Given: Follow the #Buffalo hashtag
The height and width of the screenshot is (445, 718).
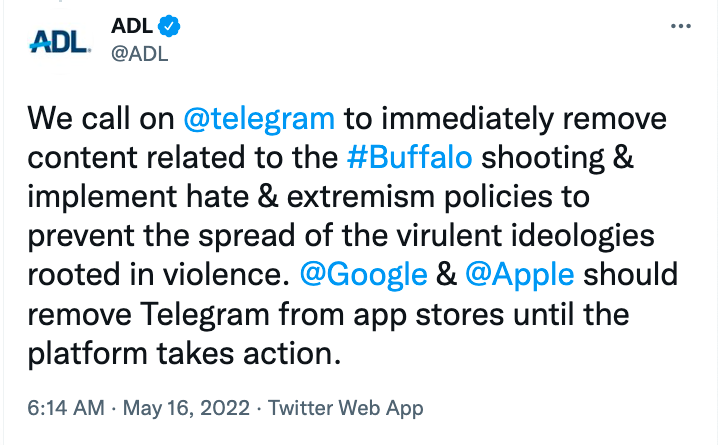Looking at the screenshot, I should point(409,157).
